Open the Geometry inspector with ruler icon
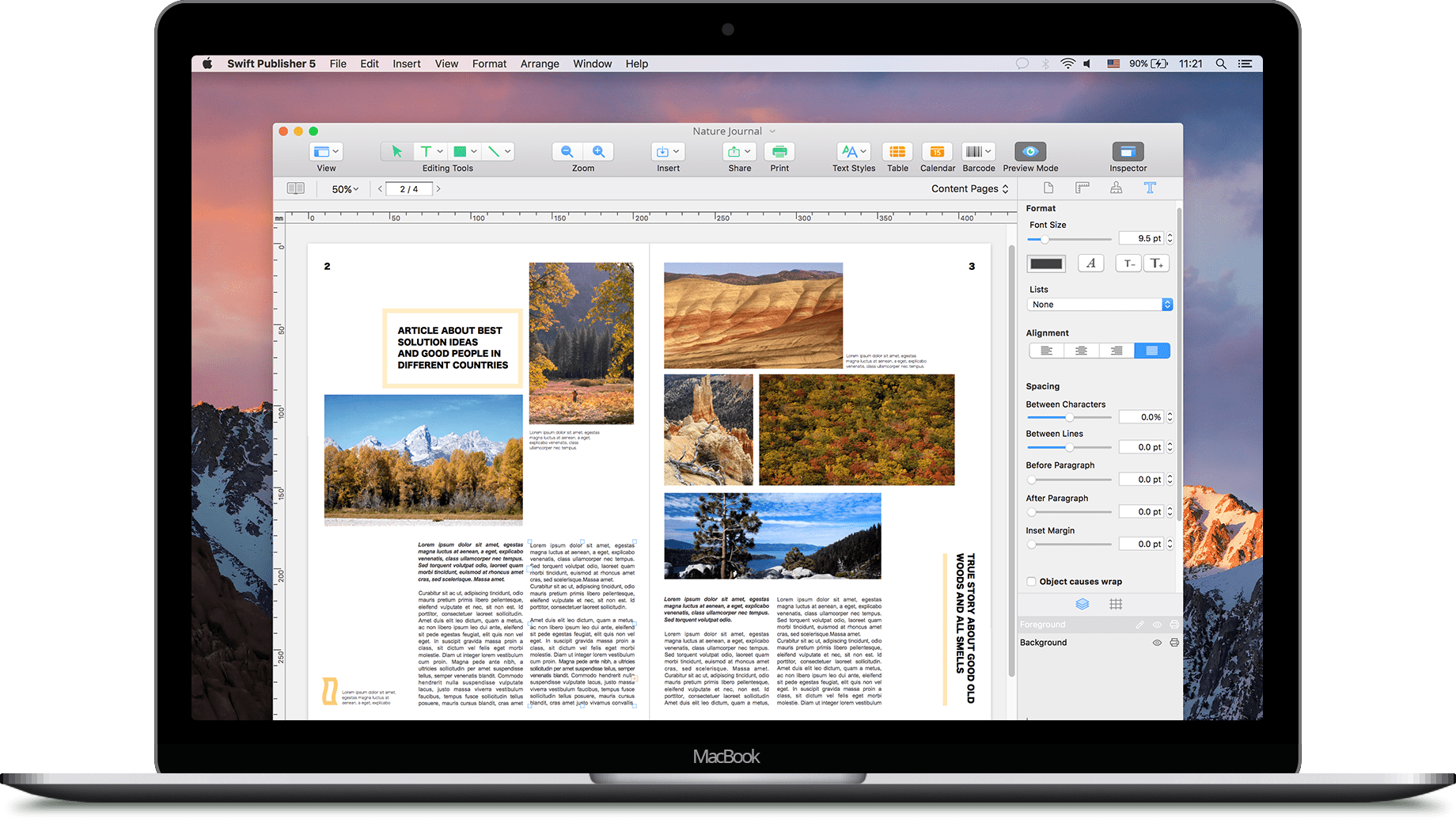Viewport: 1456px width, 820px height. point(1082,188)
